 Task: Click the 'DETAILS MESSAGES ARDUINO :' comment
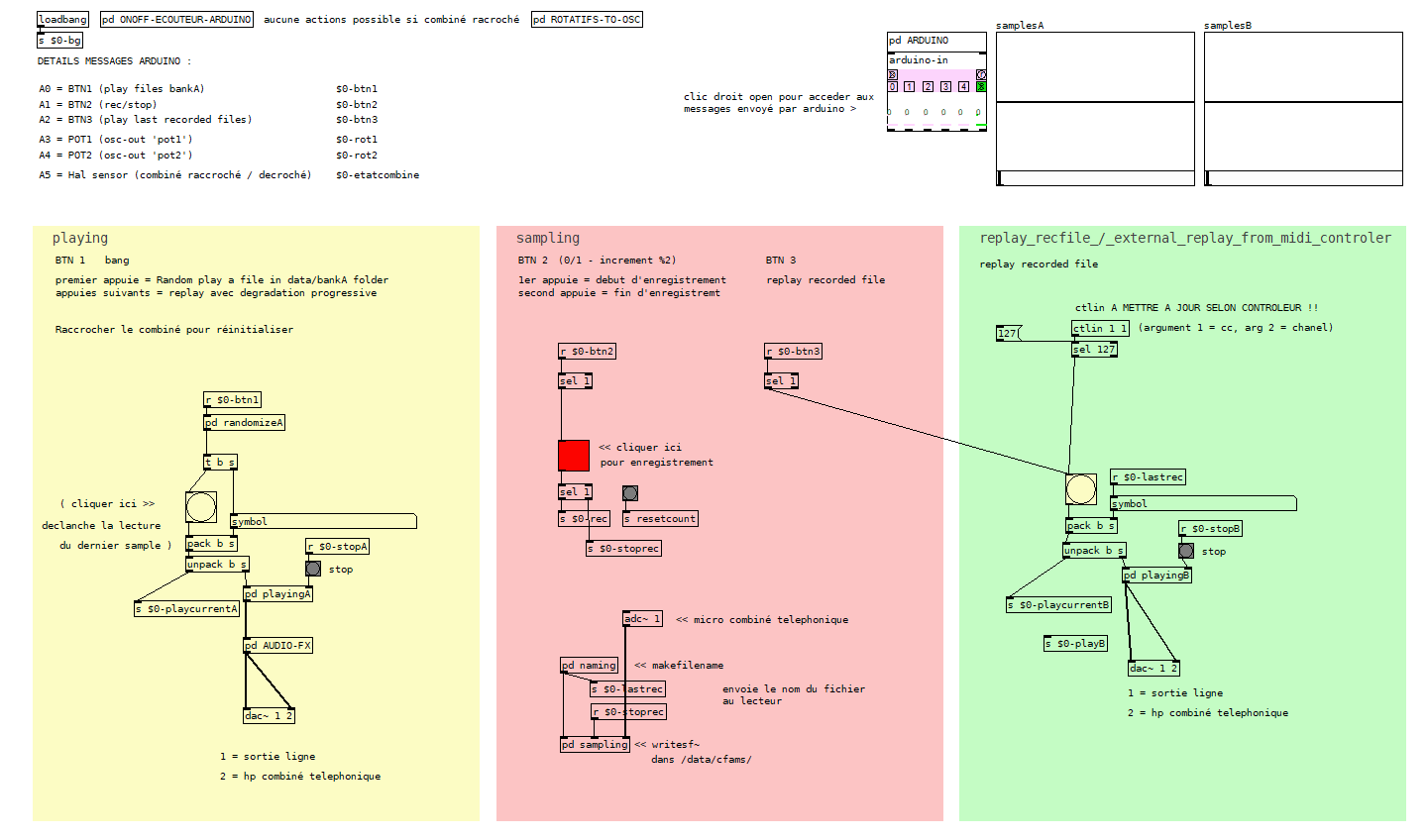point(115,61)
